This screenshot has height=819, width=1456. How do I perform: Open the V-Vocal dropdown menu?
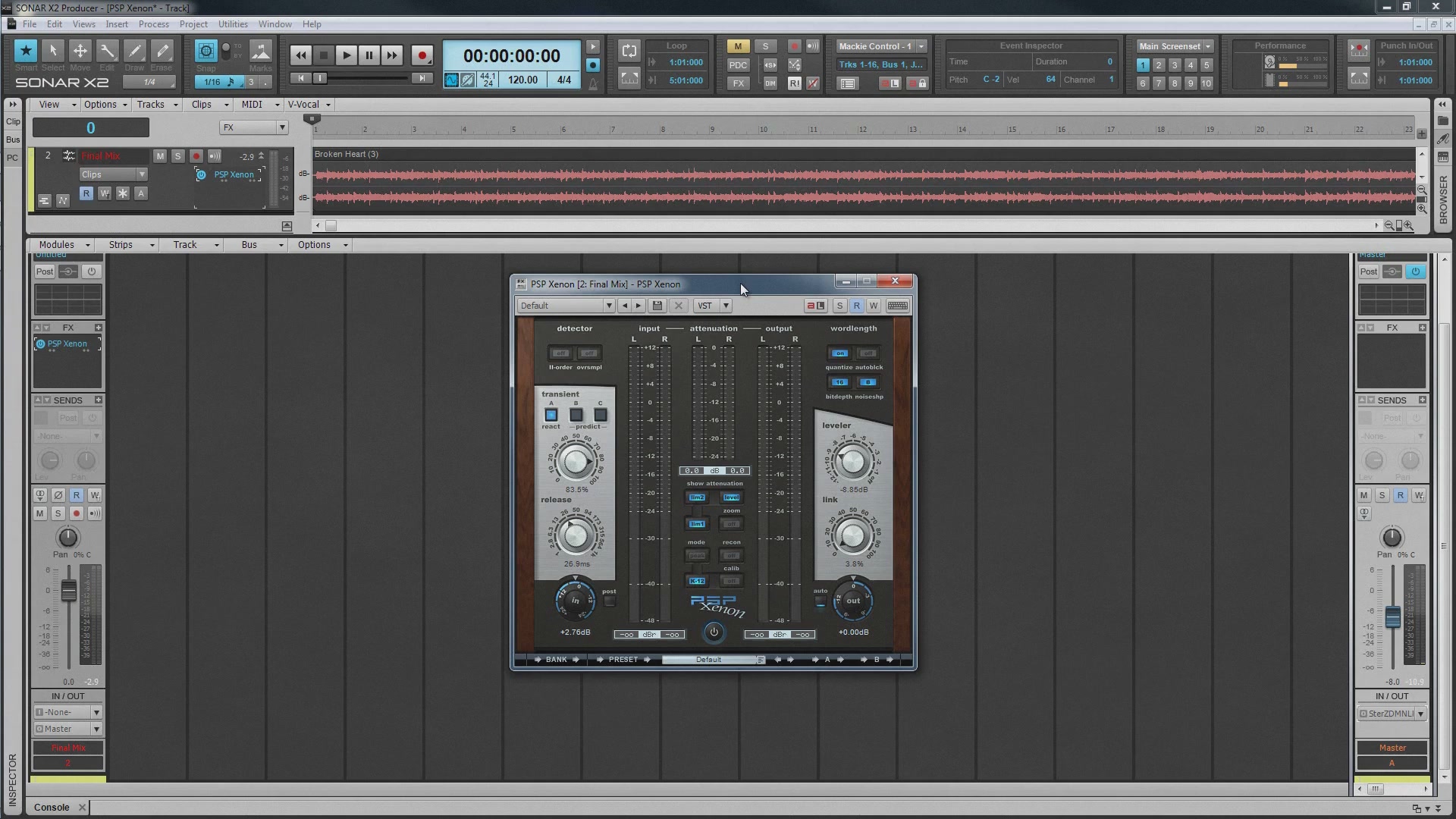click(309, 105)
